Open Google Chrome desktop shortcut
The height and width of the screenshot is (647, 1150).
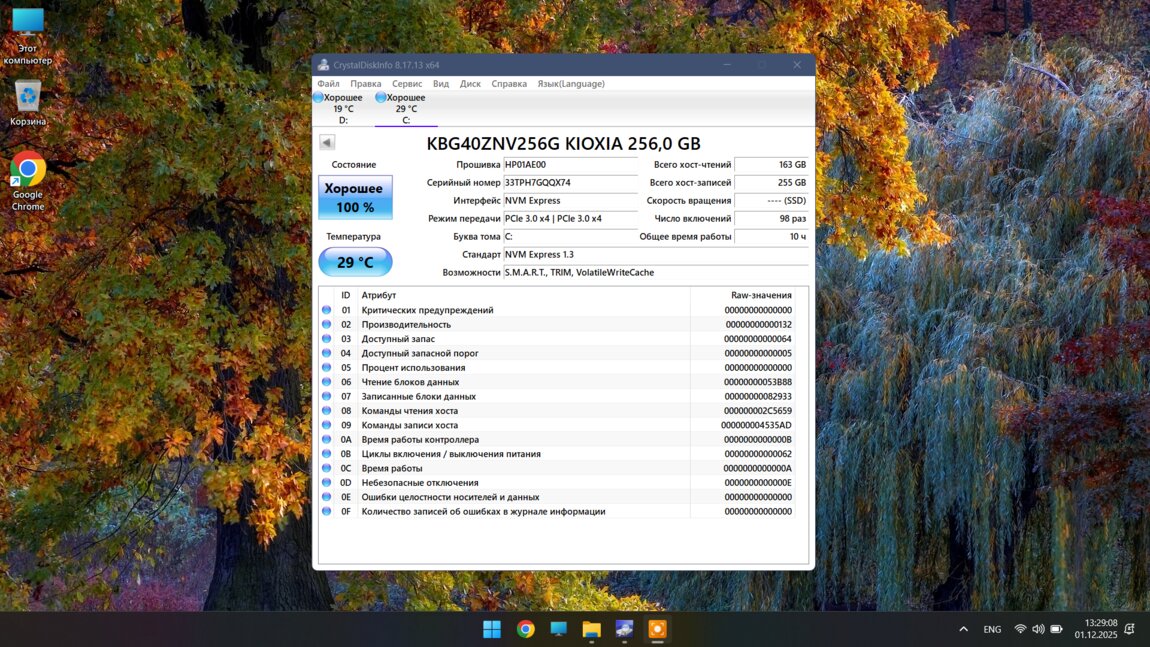pos(28,180)
